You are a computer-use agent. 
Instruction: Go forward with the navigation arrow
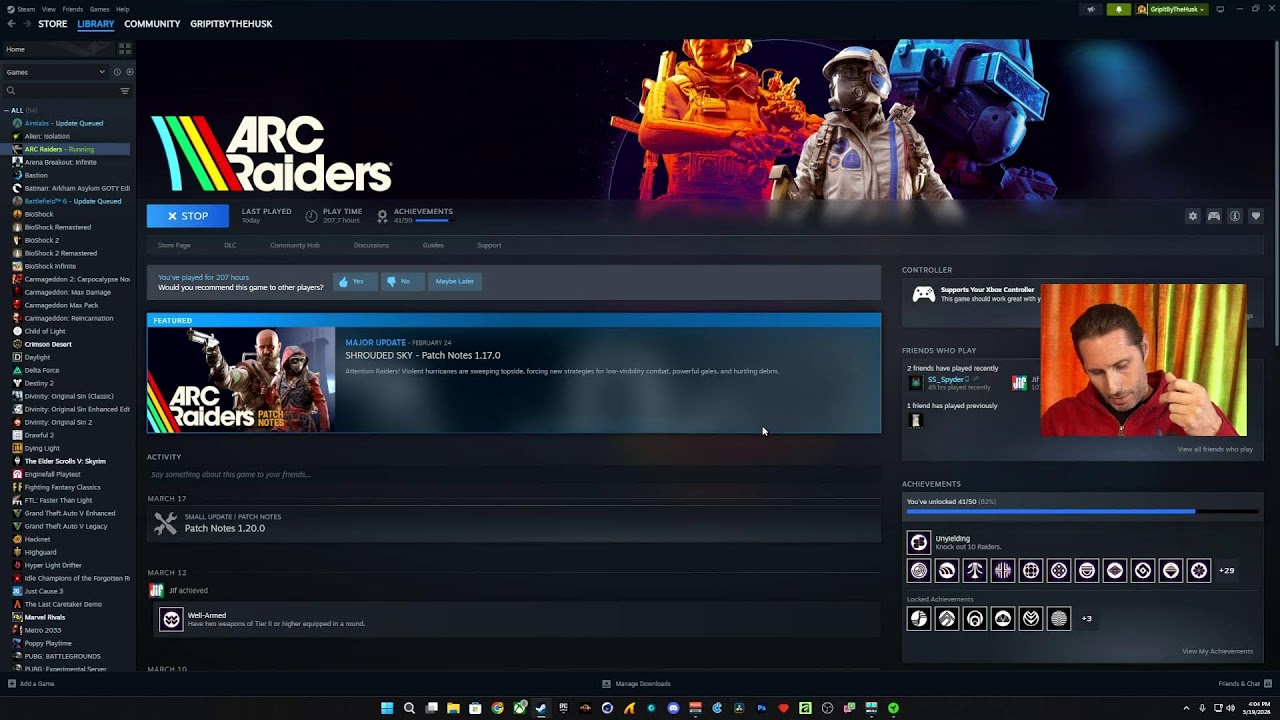[x=27, y=24]
